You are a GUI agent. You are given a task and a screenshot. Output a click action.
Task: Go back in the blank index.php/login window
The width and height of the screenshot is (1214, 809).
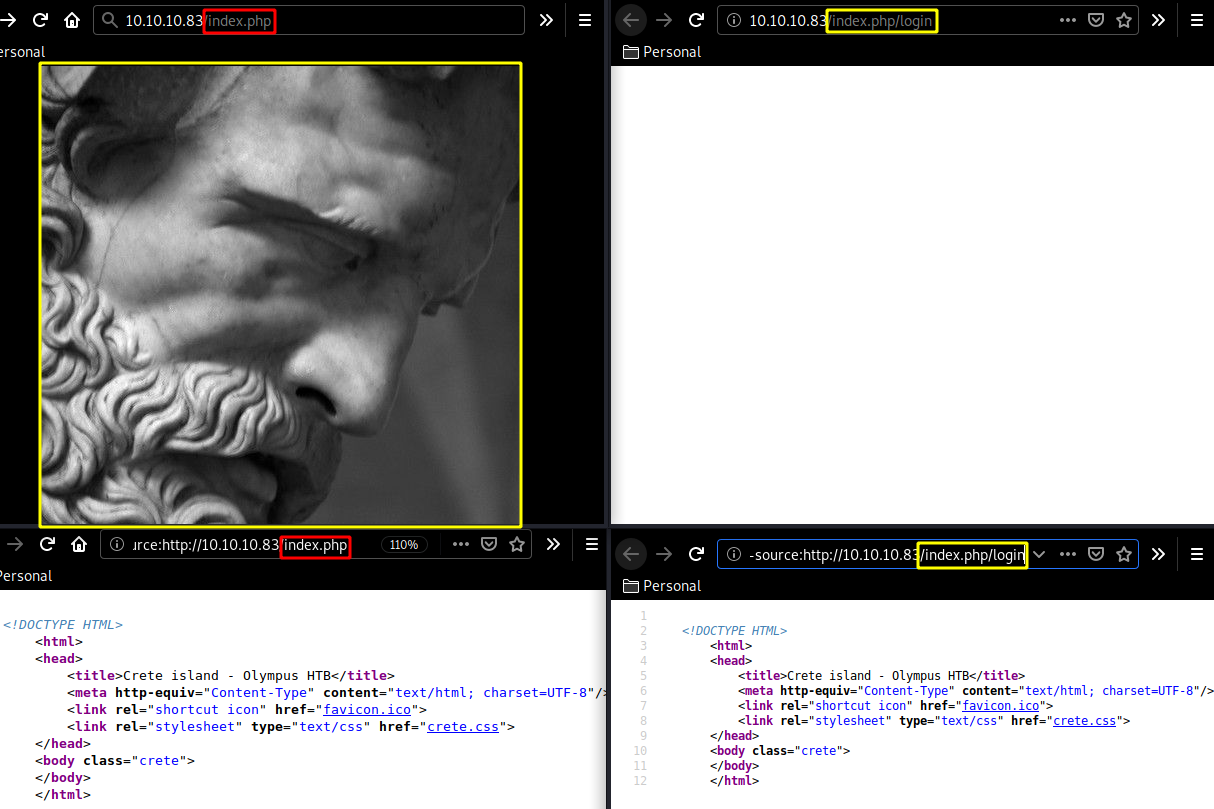pos(631,20)
